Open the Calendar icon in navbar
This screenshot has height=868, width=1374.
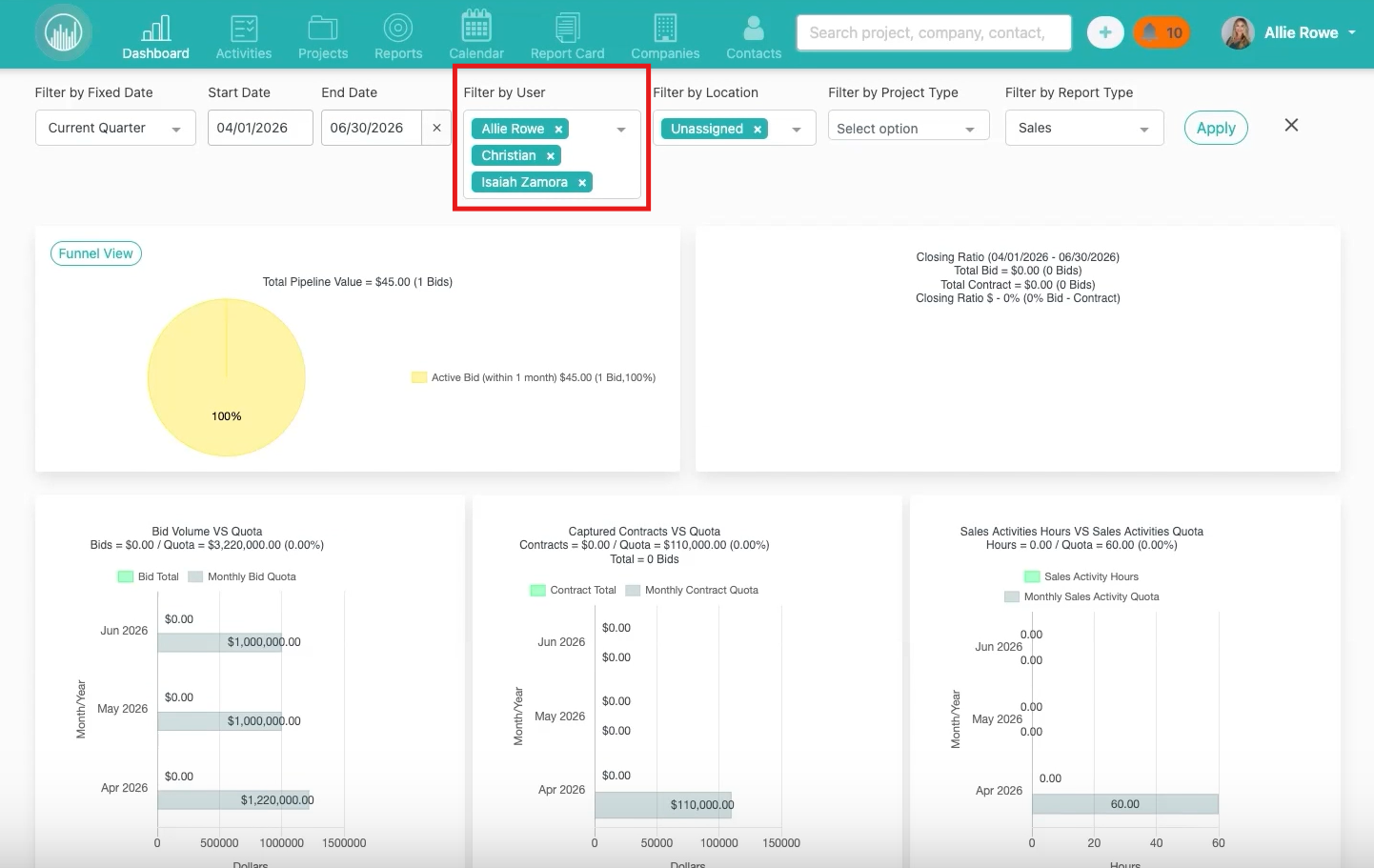[x=476, y=27]
